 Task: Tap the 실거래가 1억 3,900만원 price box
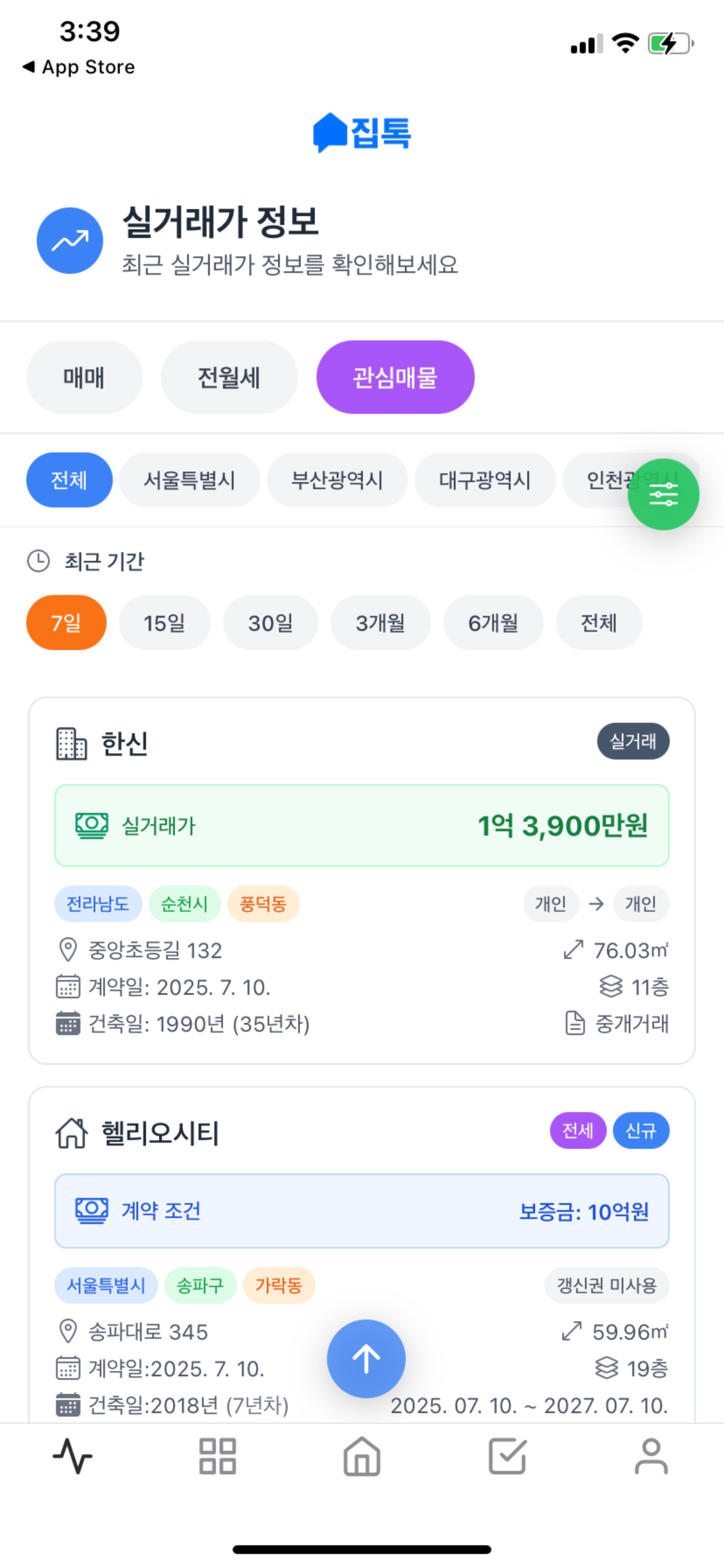[x=362, y=825]
